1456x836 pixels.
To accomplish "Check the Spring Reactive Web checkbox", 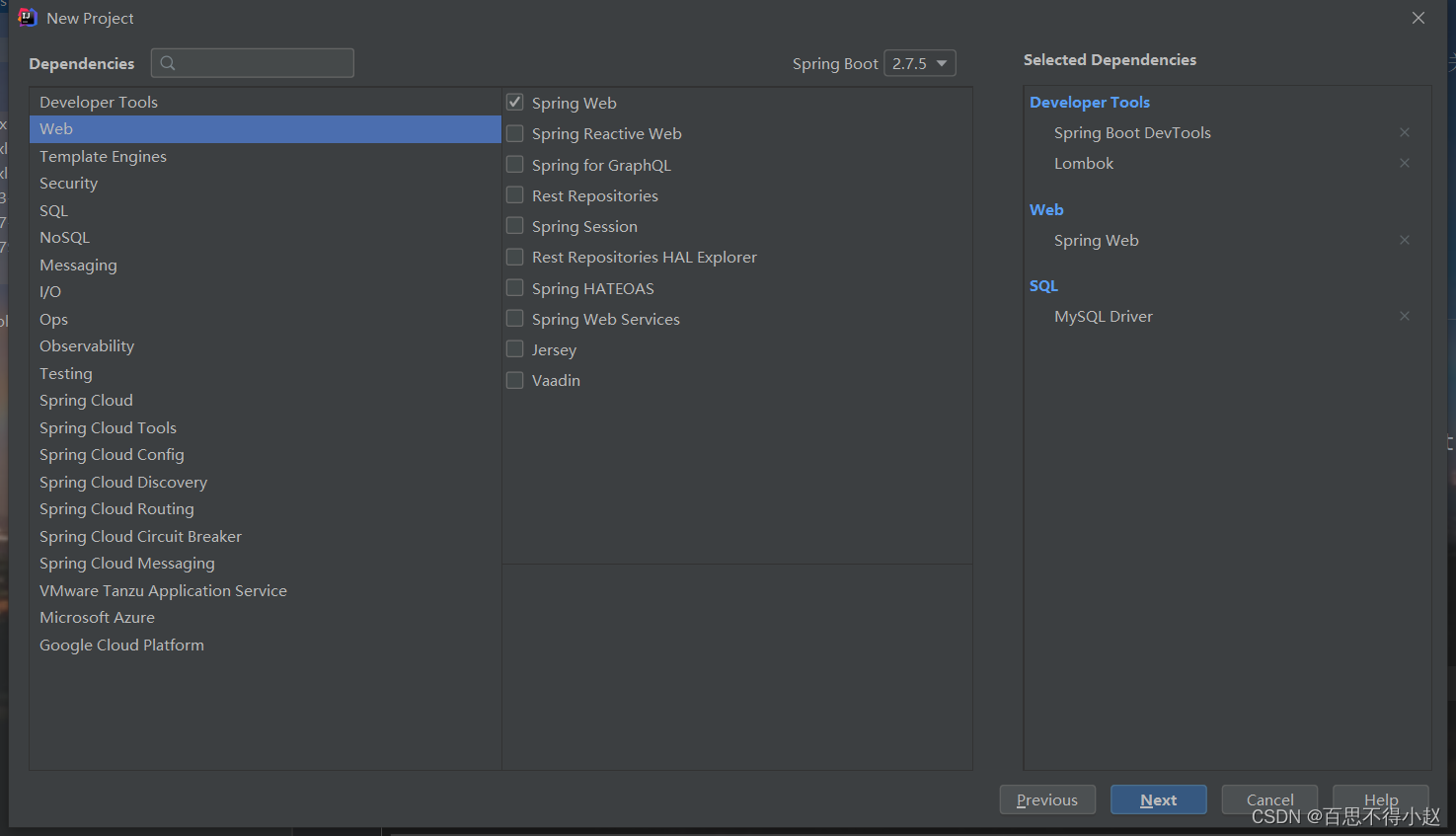I will 515,133.
